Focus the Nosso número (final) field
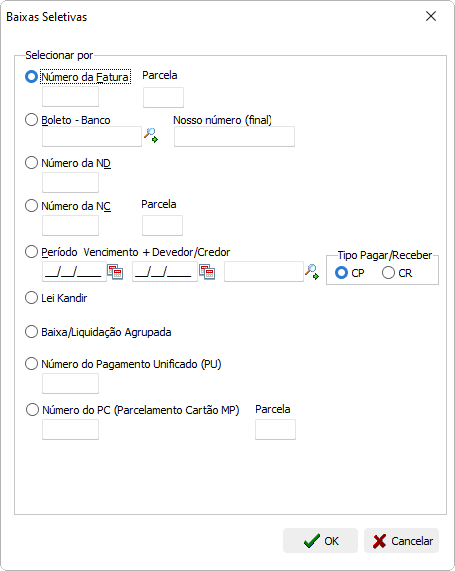 [234, 137]
